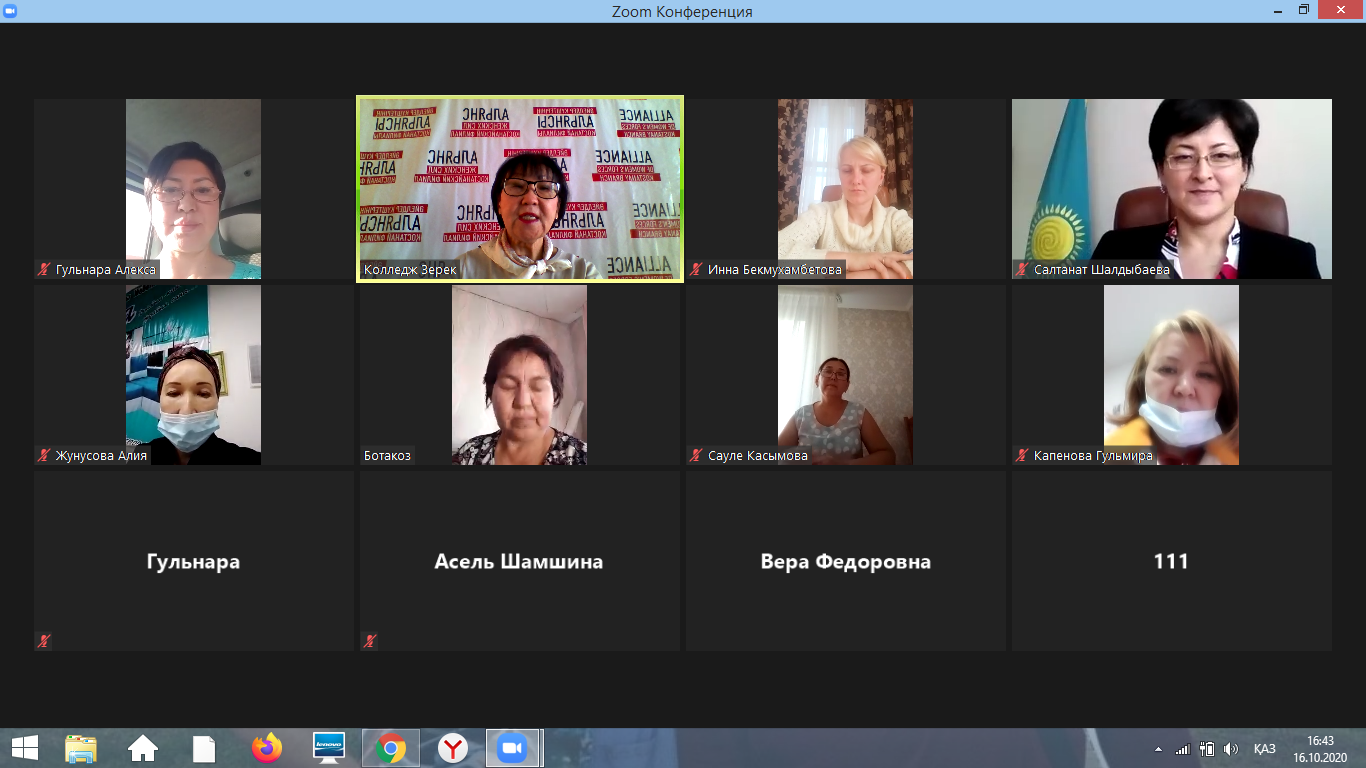1366x768 pixels.
Task: Open the volume control in the system tray
Action: pyautogui.click(x=1231, y=749)
